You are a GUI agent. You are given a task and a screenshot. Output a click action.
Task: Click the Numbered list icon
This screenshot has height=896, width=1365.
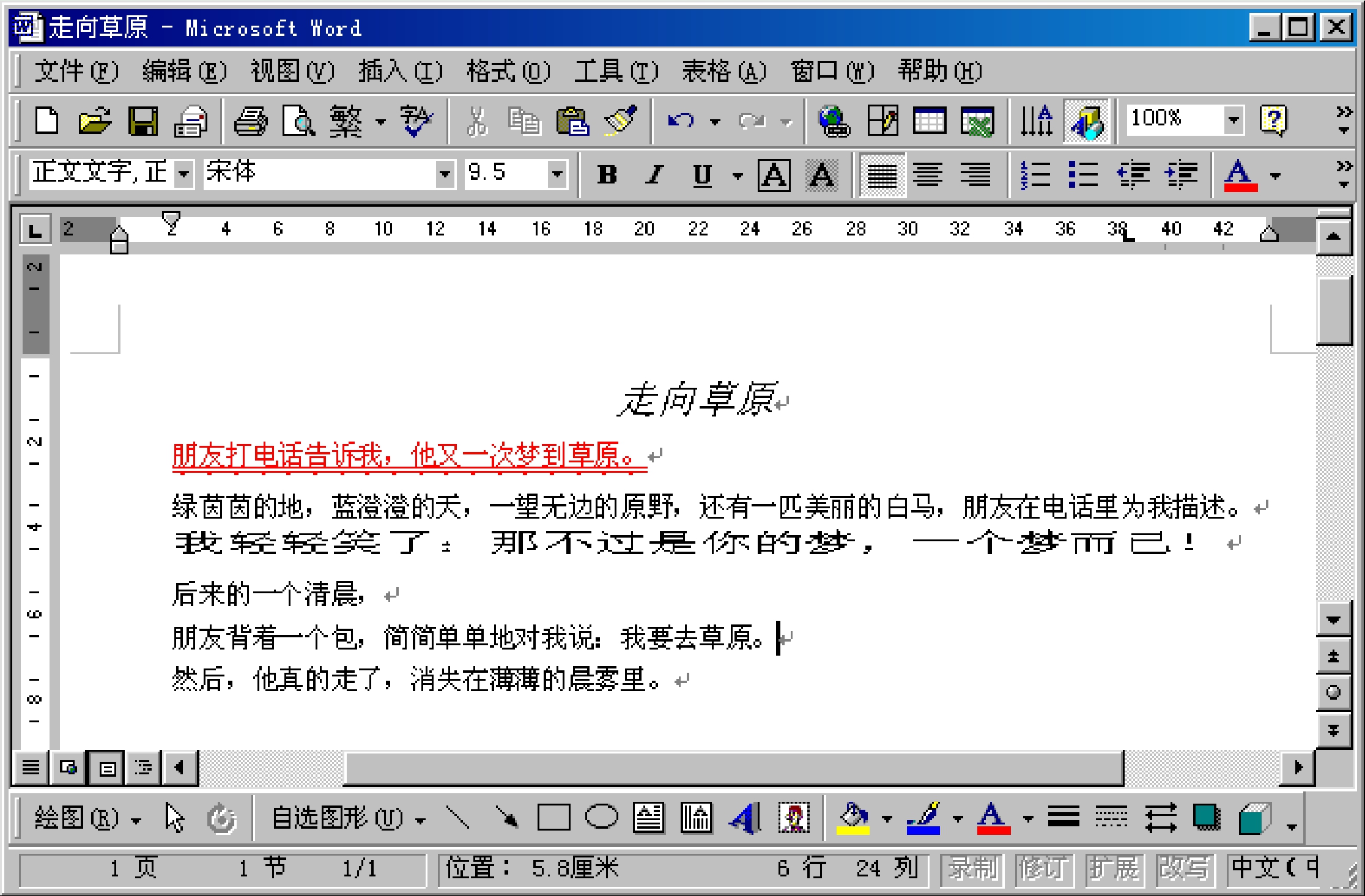1036,175
